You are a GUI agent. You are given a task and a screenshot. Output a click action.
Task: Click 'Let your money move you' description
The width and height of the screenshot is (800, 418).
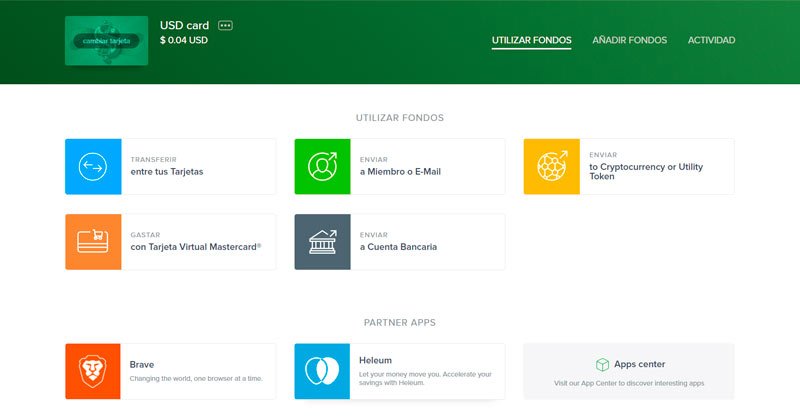[425, 379]
